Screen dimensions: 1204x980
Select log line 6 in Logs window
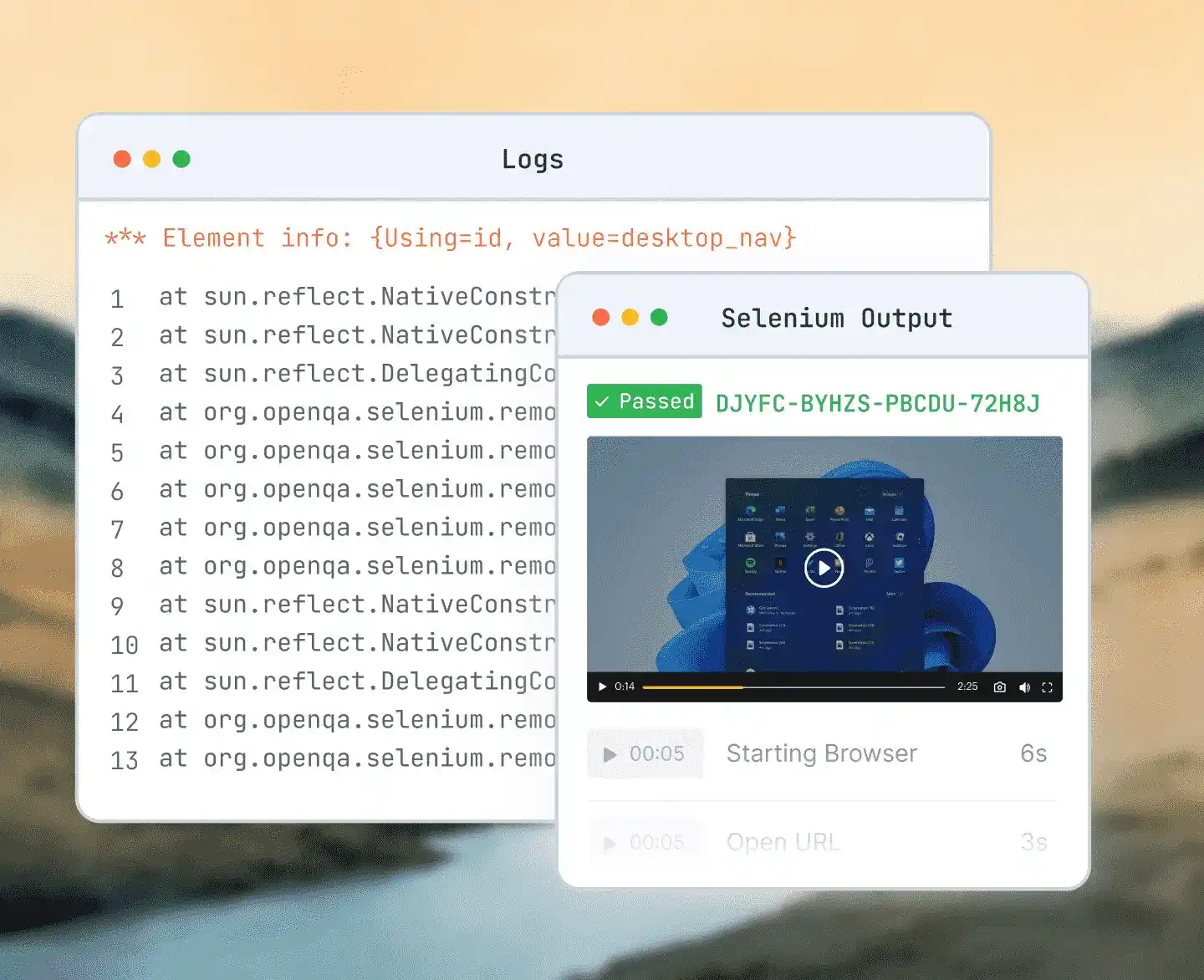[333, 490]
